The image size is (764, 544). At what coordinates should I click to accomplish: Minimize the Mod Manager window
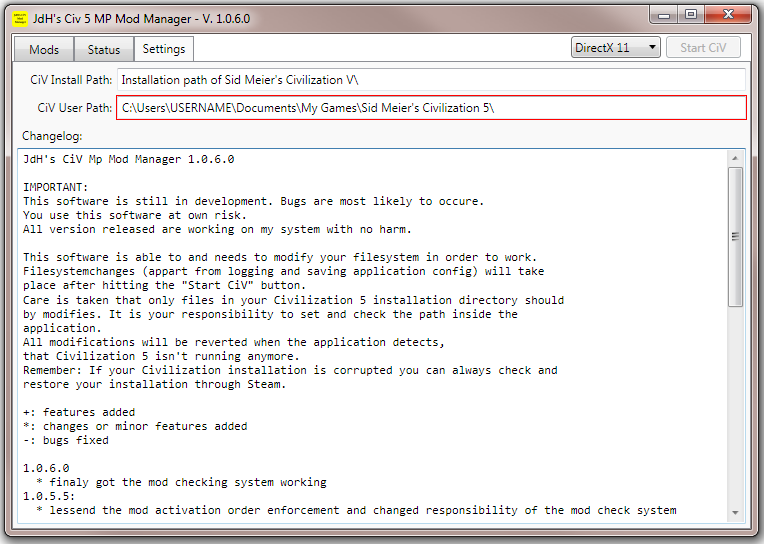tap(664, 15)
